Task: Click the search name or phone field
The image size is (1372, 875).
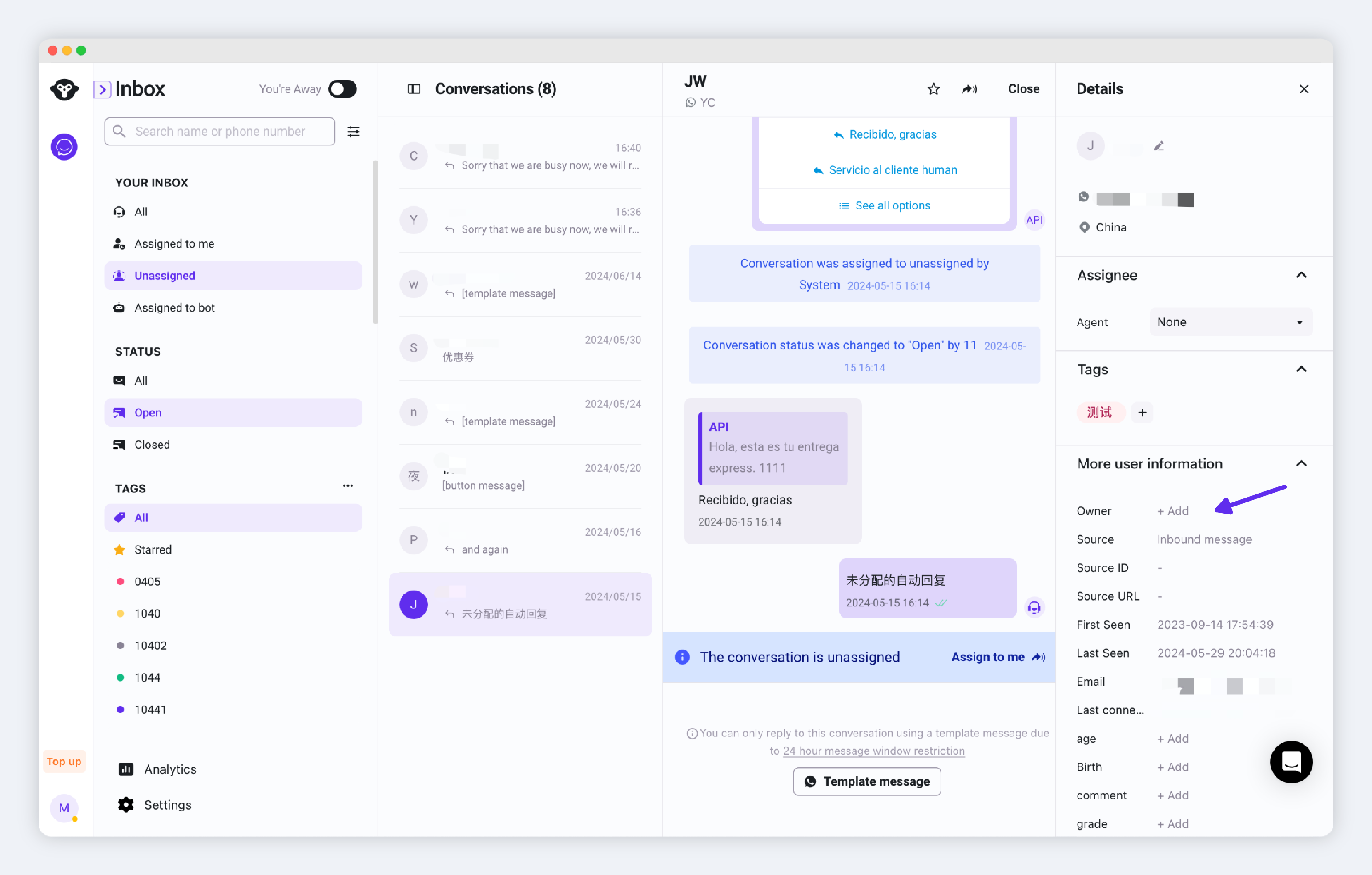Action: 220,132
